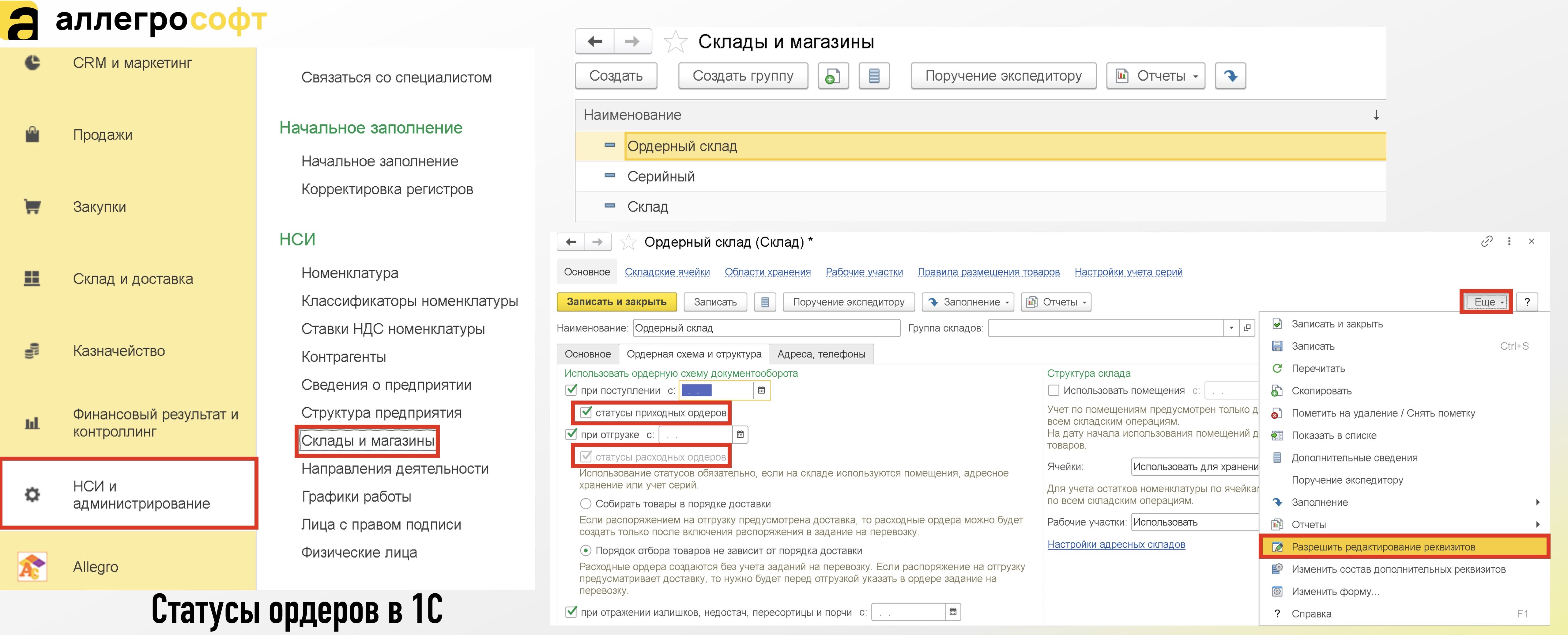The image size is (1568, 635).
Task: Go back in Ордерный склад form
Action: point(570,242)
